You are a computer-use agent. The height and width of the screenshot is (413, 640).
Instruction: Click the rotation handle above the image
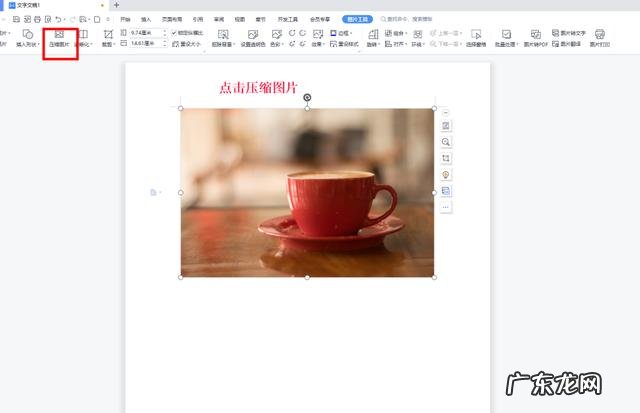307,97
